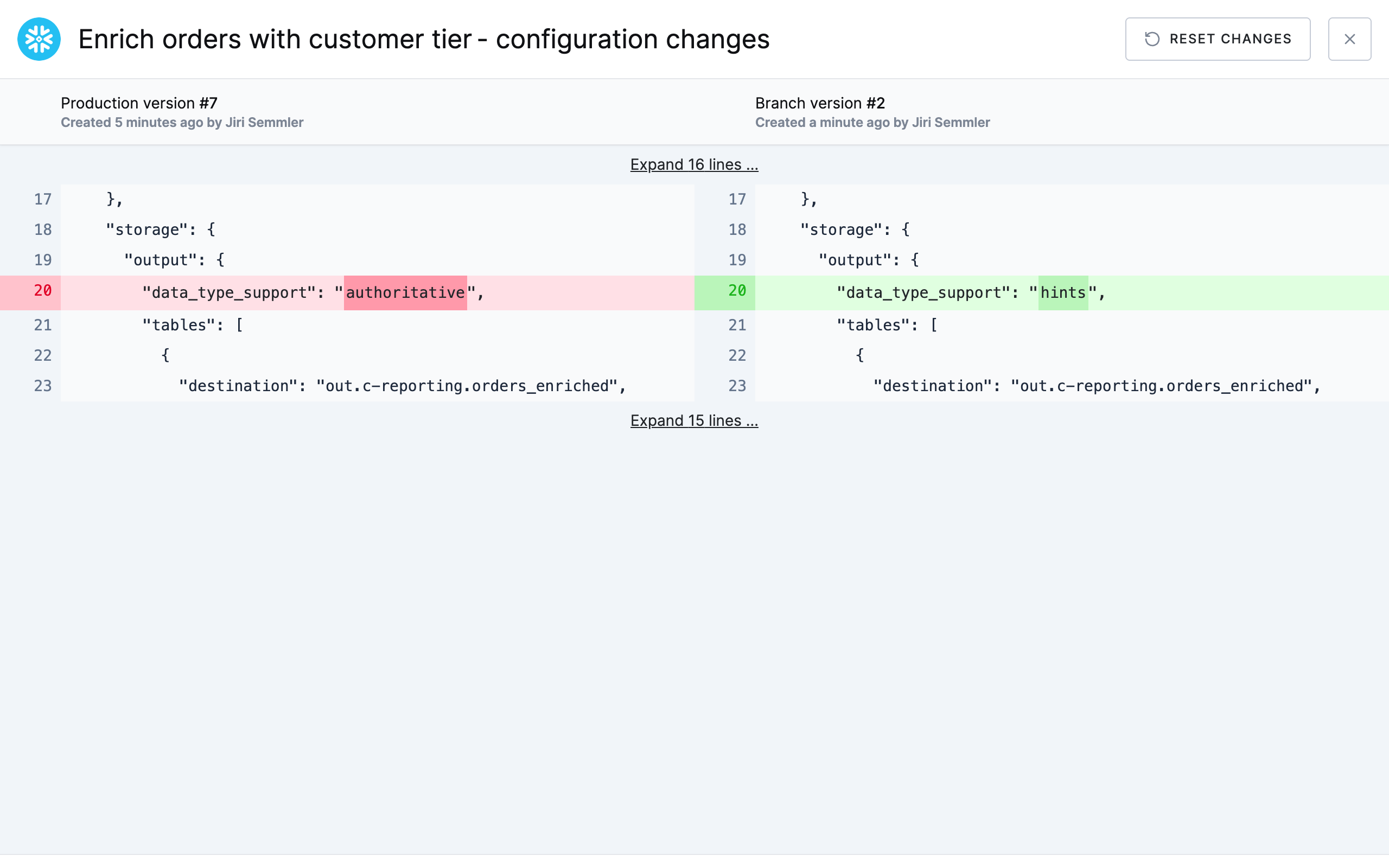Image resolution: width=1389 pixels, height=868 pixels.
Task: Close the configuration changes dialog
Action: (1349, 39)
